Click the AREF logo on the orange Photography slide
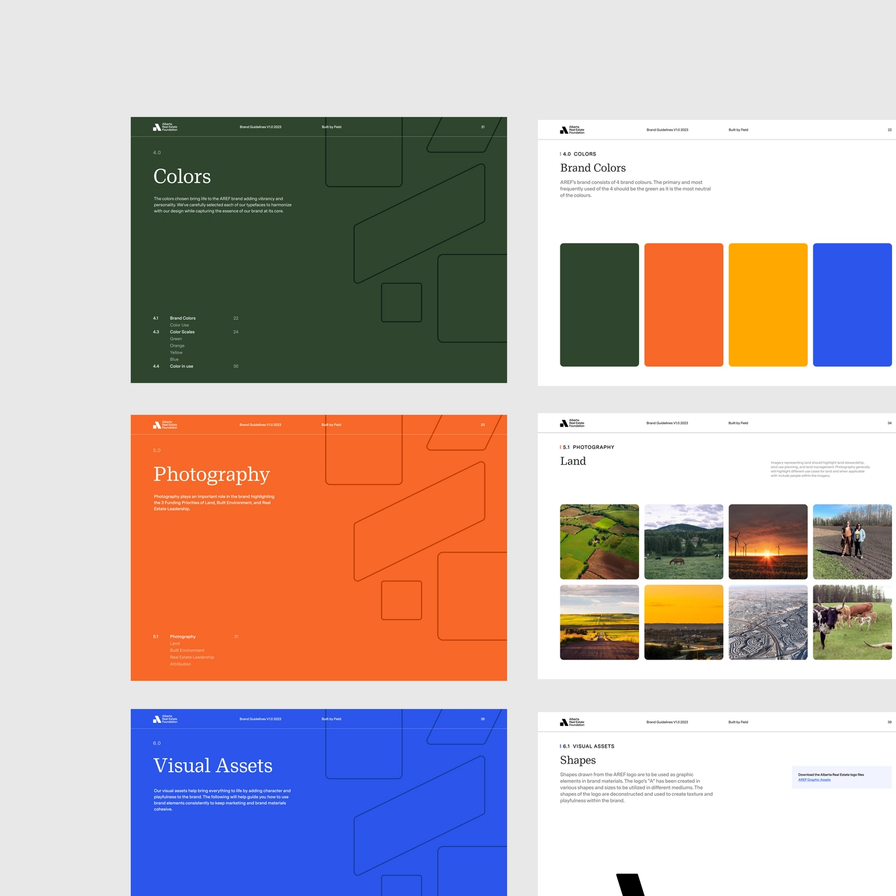Screen dimensions: 896x896 165,425
